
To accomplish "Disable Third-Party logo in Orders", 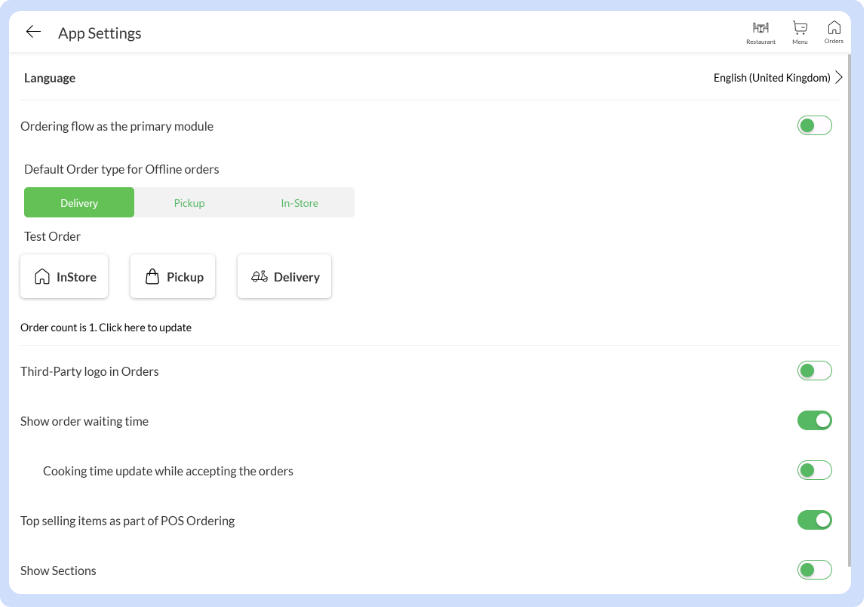I will pos(814,370).
